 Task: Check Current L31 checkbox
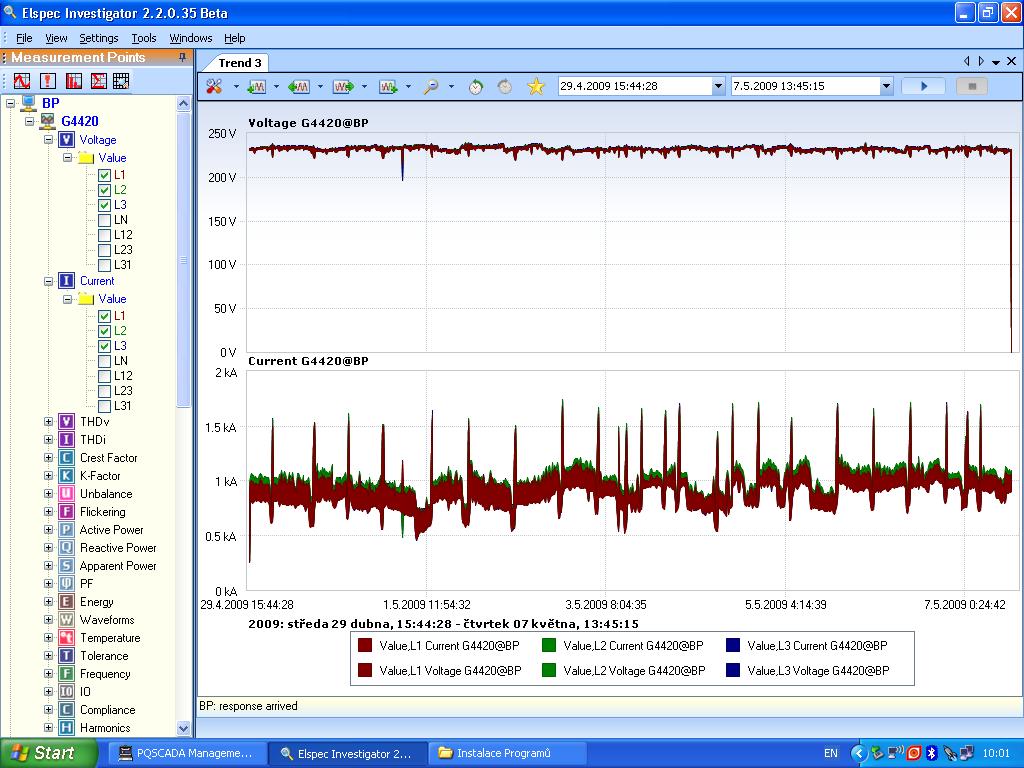[104, 406]
